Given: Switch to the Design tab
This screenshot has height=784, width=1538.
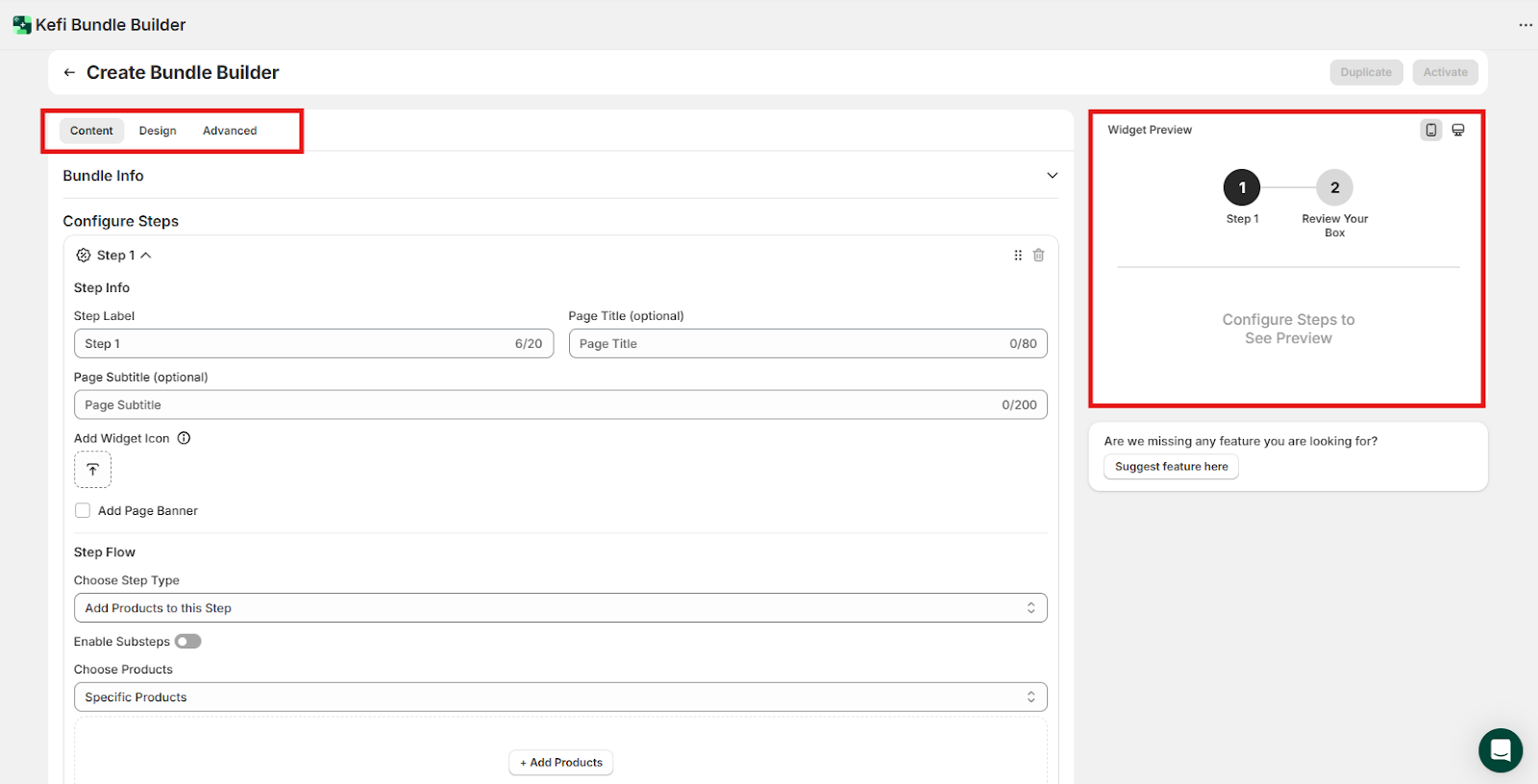Looking at the screenshot, I should 158,131.
